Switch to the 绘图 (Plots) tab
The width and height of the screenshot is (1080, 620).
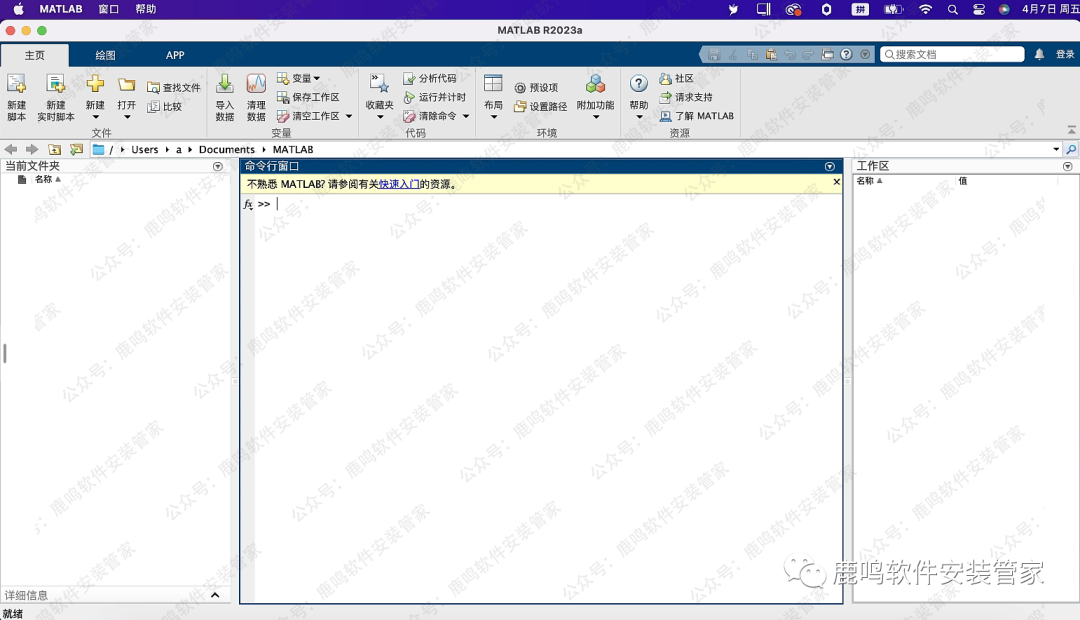click(105, 55)
